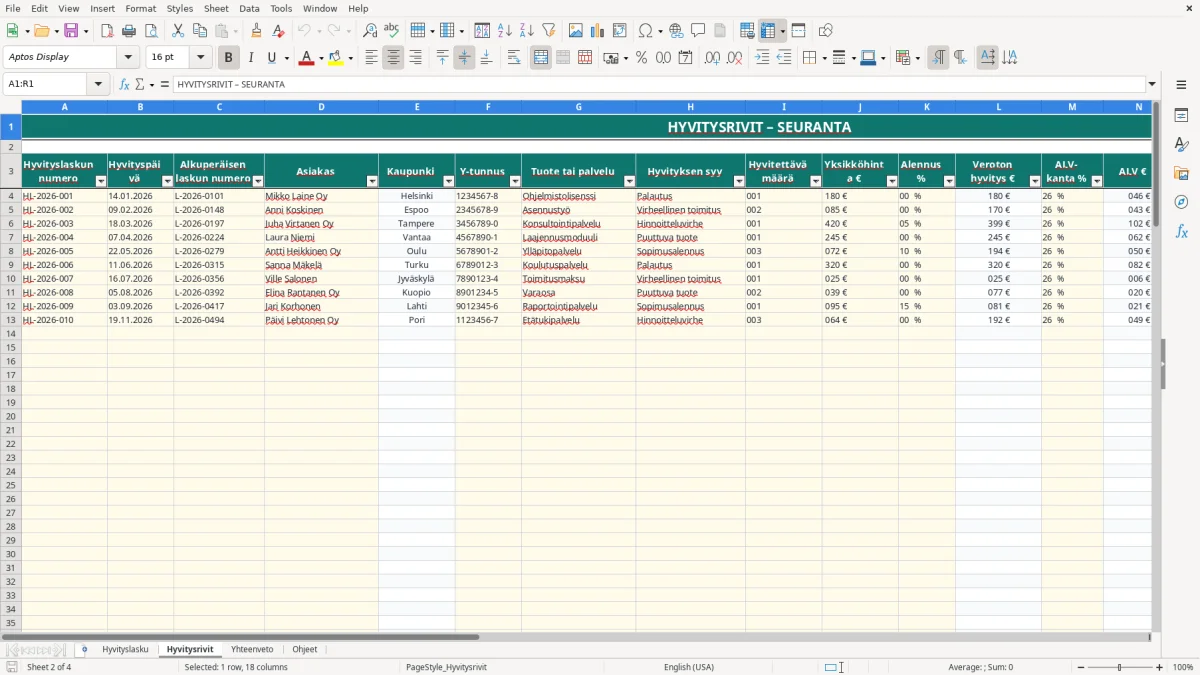Sort descending with the Z-A icon
This screenshot has height=675, width=1200.
tap(527, 31)
